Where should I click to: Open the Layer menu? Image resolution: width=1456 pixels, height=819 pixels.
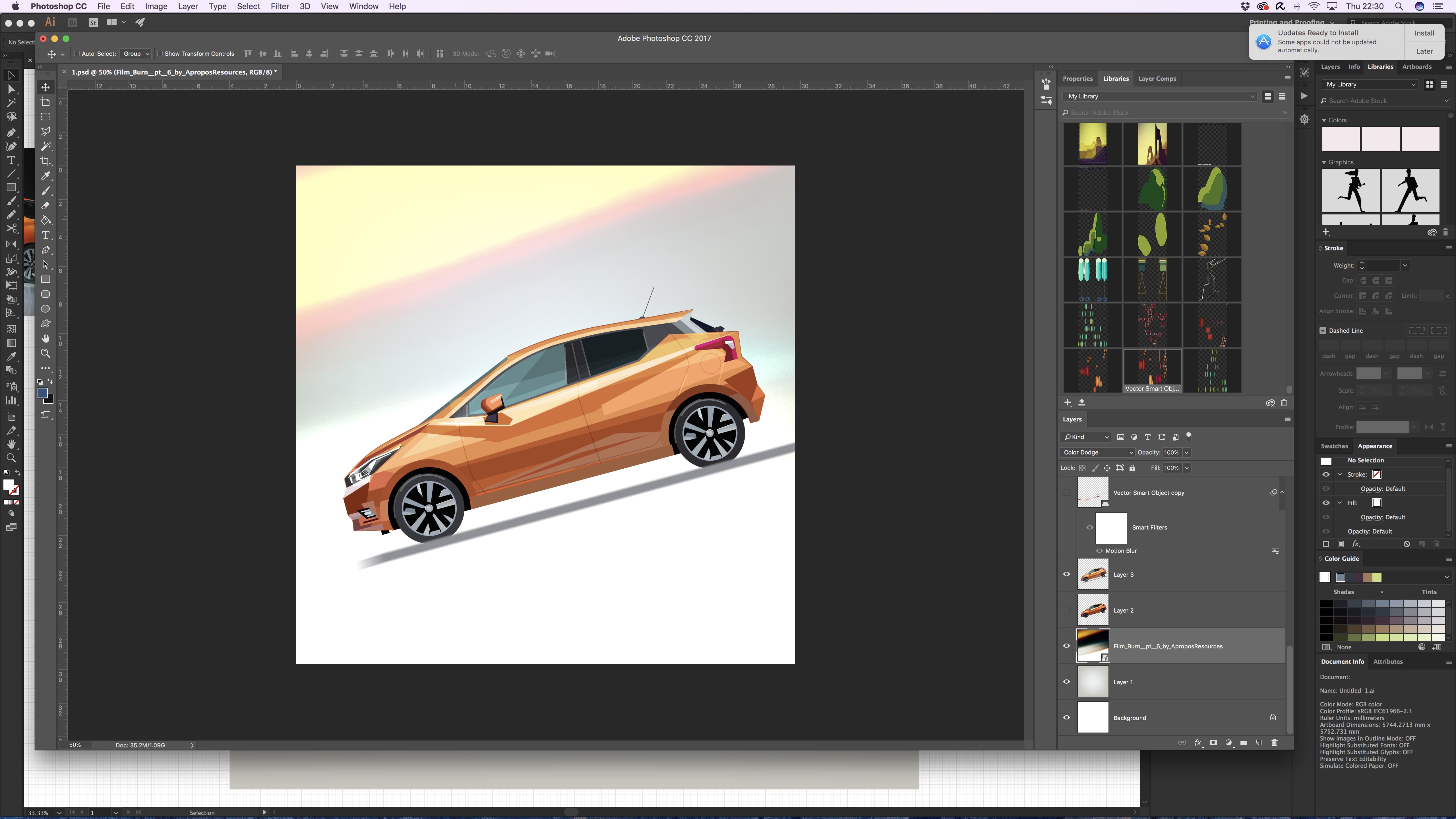(x=188, y=6)
